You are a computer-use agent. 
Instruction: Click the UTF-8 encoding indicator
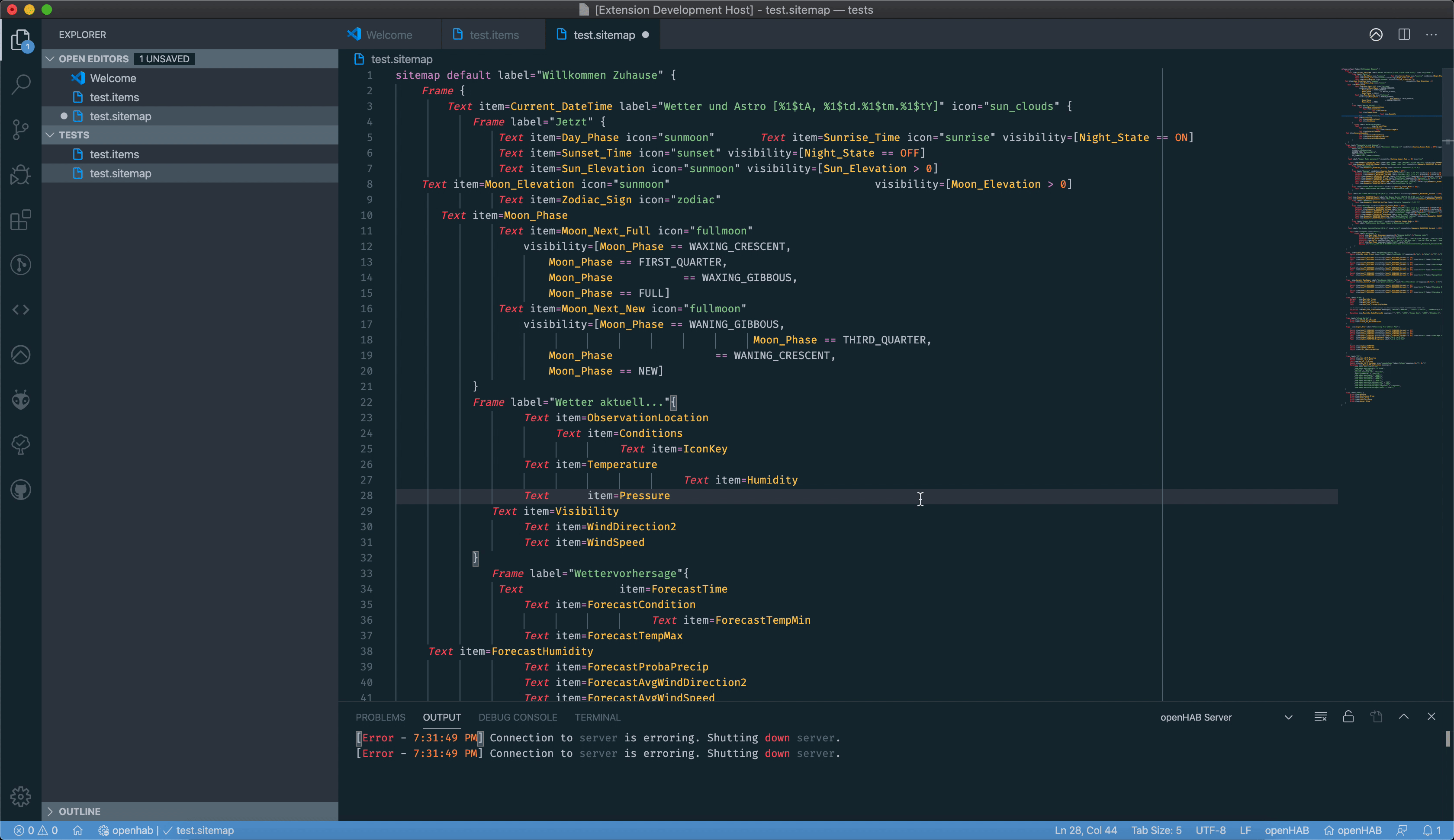click(1210, 830)
